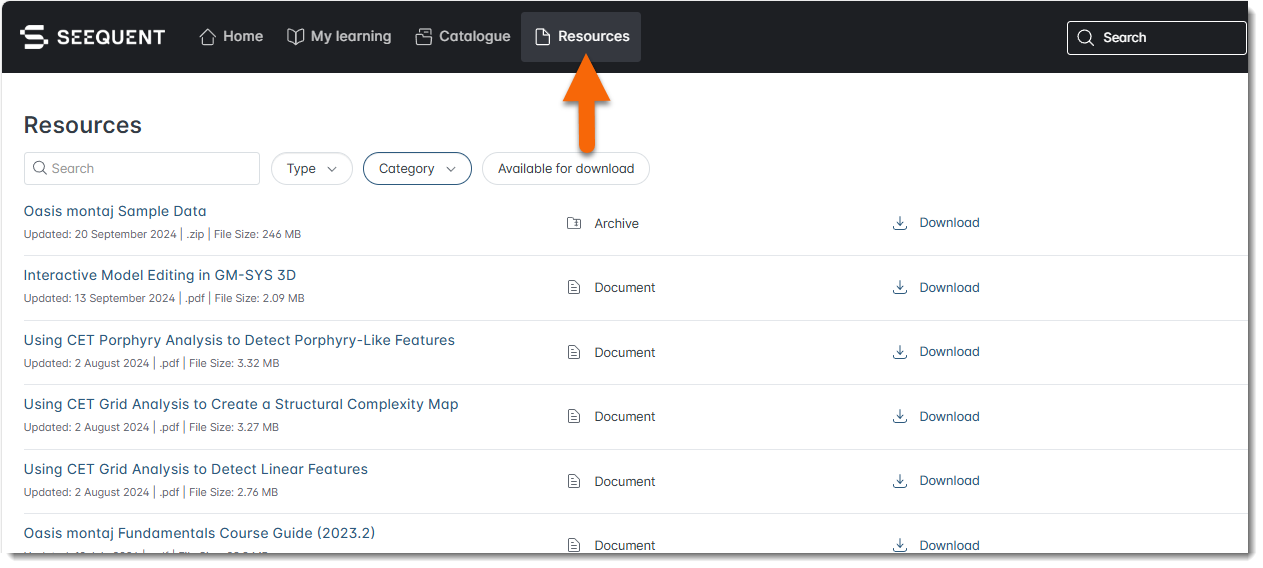The height and width of the screenshot is (568, 1263).
Task: Click the Resources list search box
Action: (142, 169)
